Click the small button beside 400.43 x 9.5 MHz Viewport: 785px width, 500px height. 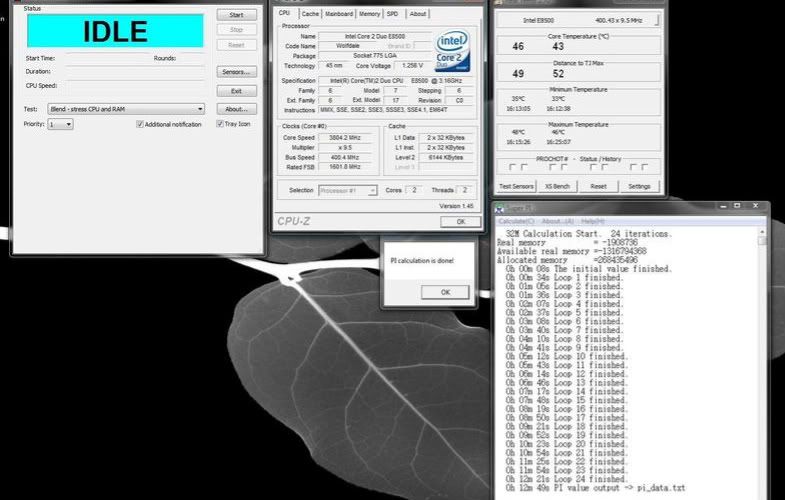(657, 21)
